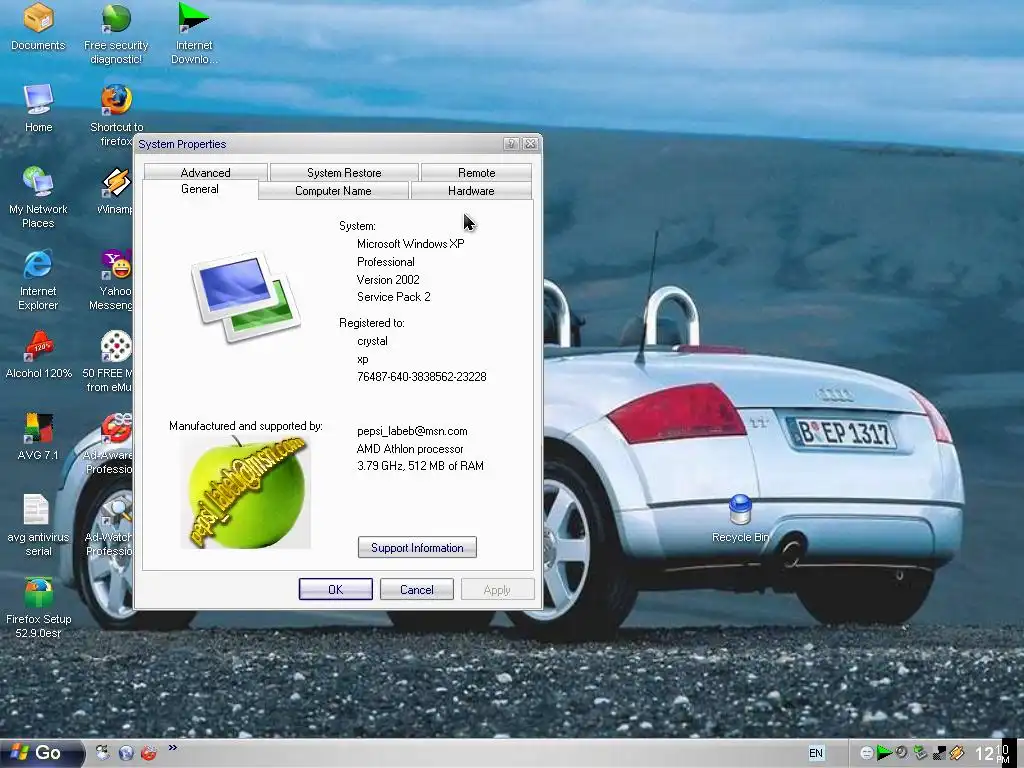Viewport: 1024px width, 768px height.
Task: Click product ID 76487-640-3838562-23228 text
Action: [422, 377]
